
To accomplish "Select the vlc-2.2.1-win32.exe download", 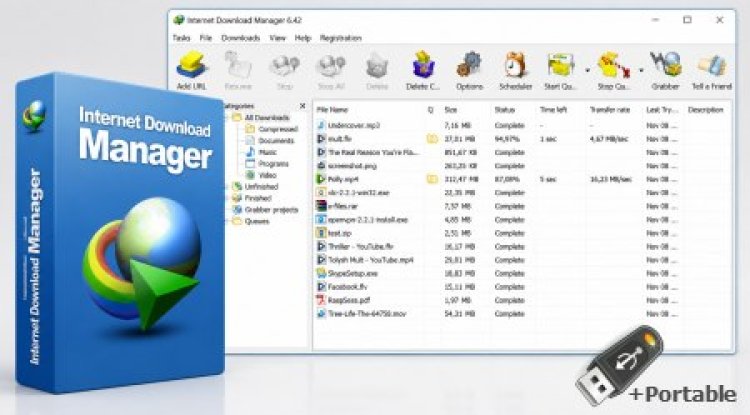I will click(359, 193).
